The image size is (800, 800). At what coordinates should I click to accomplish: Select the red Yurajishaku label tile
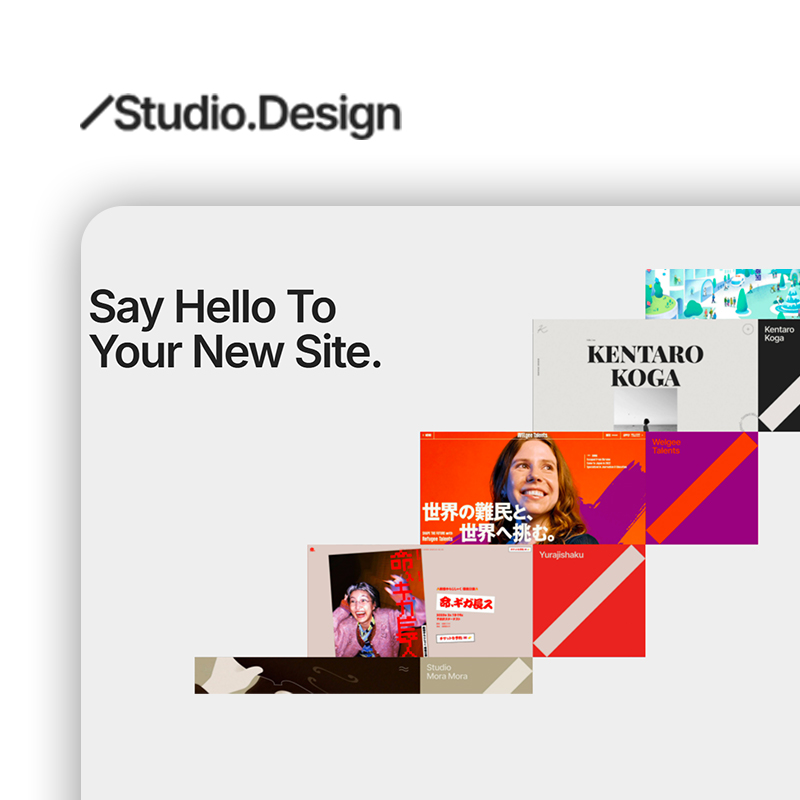coord(589,601)
